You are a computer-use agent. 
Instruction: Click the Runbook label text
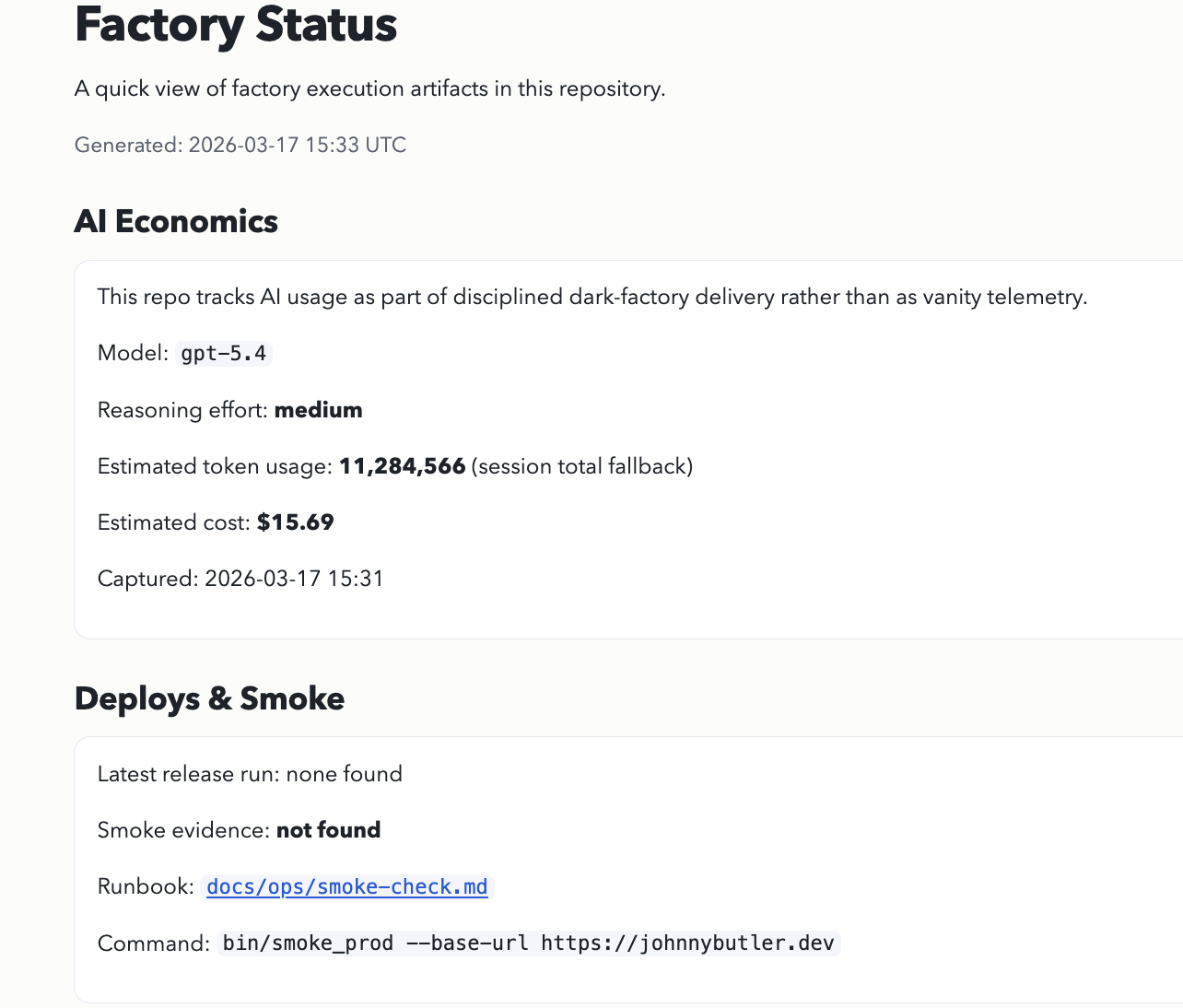(145, 887)
